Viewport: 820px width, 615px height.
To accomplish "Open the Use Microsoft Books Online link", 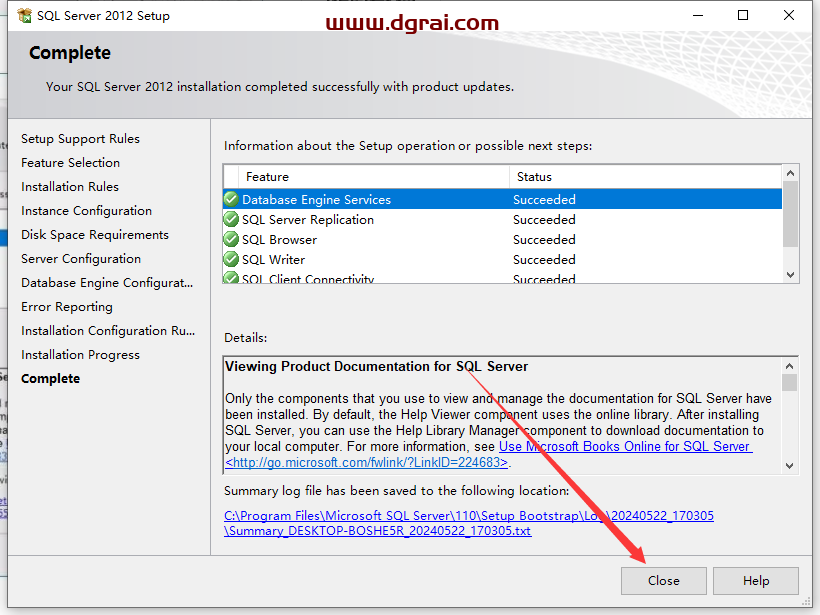I will pyautogui.click(x=625, y=447).
